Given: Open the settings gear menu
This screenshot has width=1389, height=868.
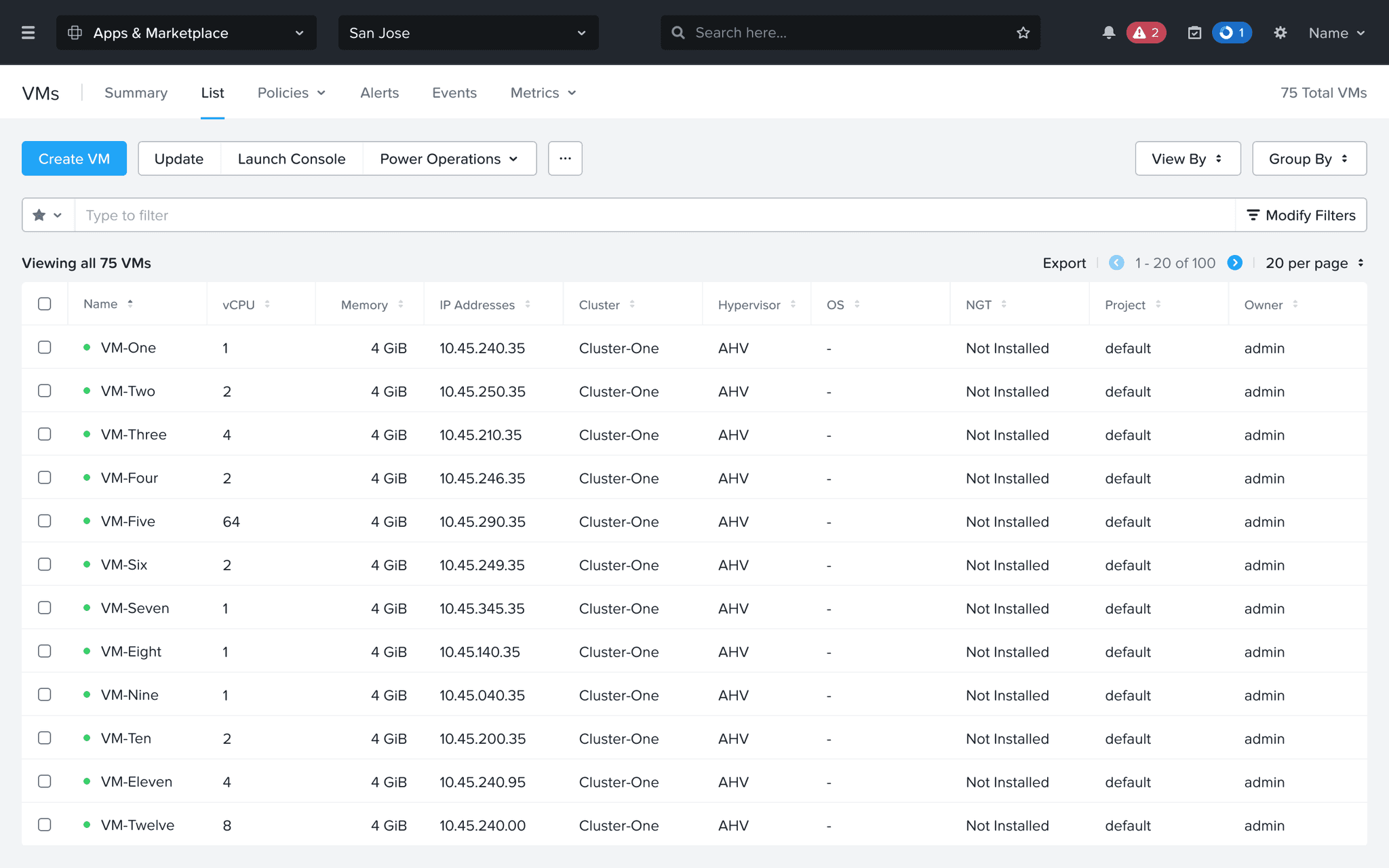Looking at the screenshot, I should [x=1280, y=32].
